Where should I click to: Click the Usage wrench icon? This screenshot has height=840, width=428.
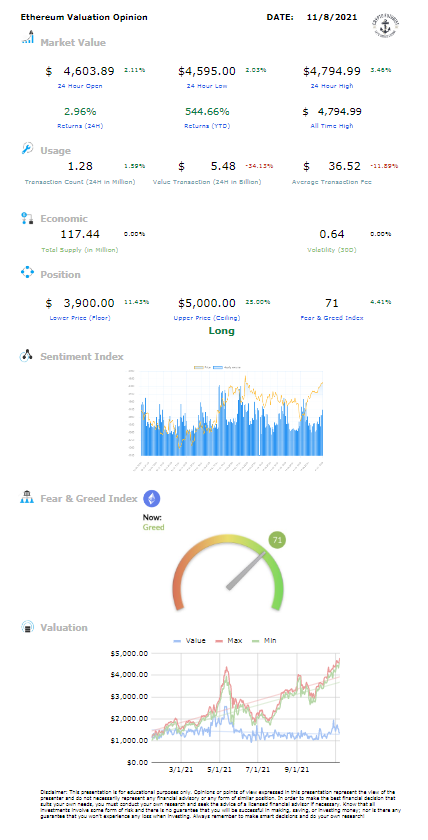(28, 148)
